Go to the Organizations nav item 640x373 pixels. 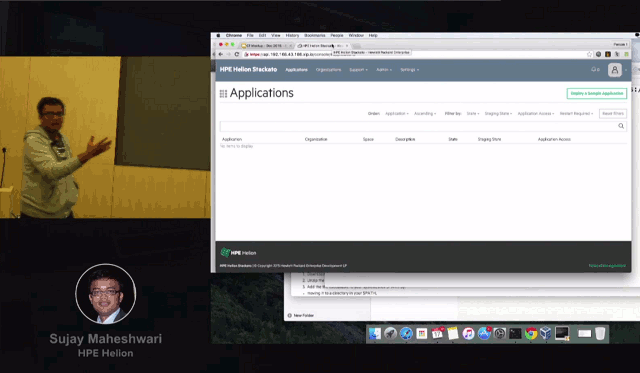[x=328, y=70]
